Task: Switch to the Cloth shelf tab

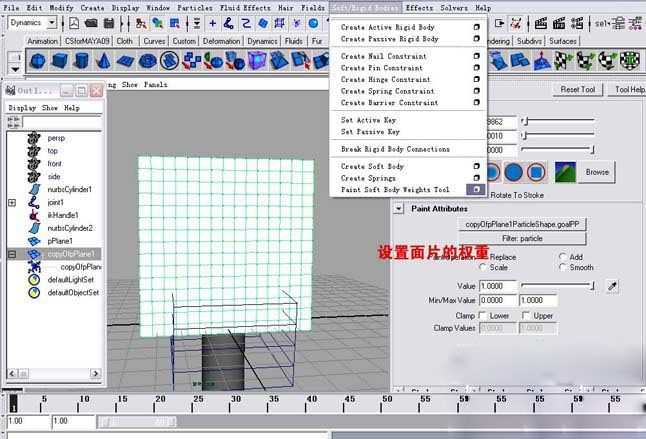Action: click(124, 41)
